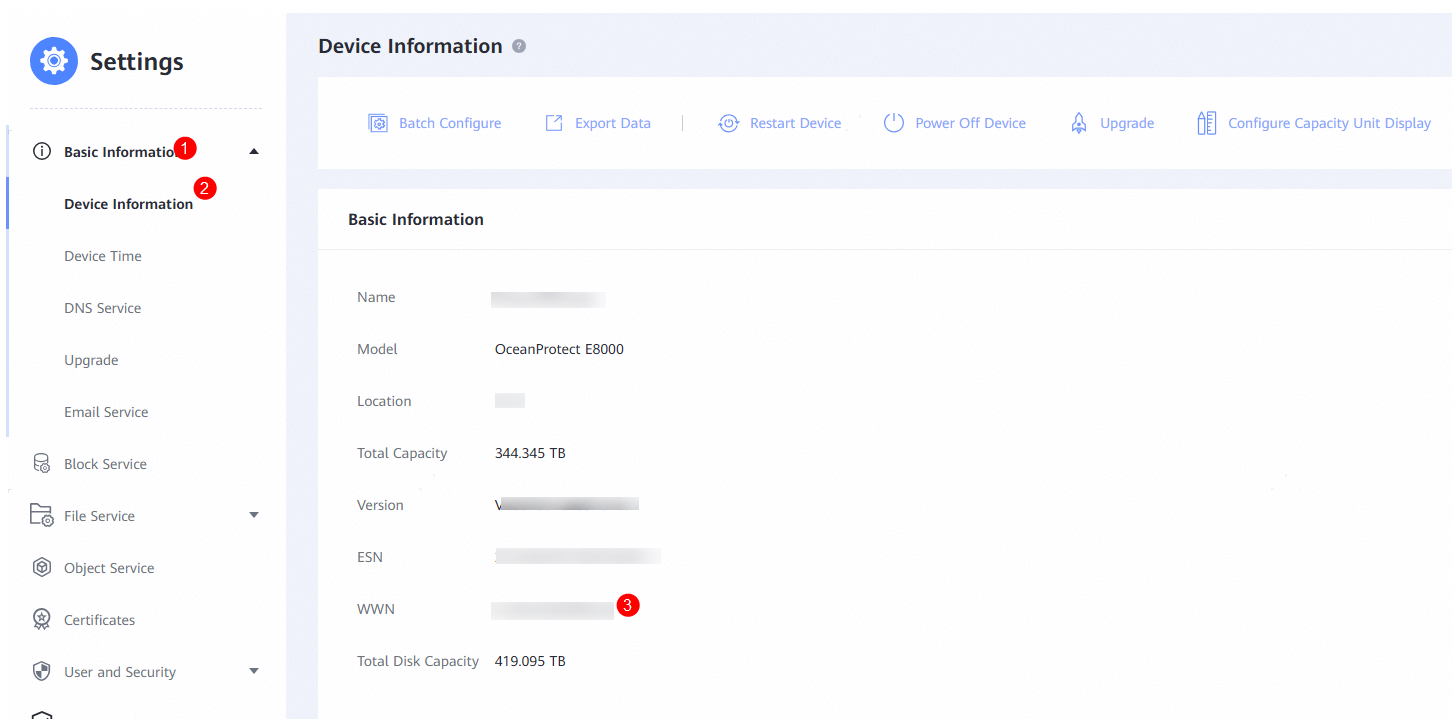1454x720 pixels.
Task: Expand the User and Security arrow
Action: (254, 672)
